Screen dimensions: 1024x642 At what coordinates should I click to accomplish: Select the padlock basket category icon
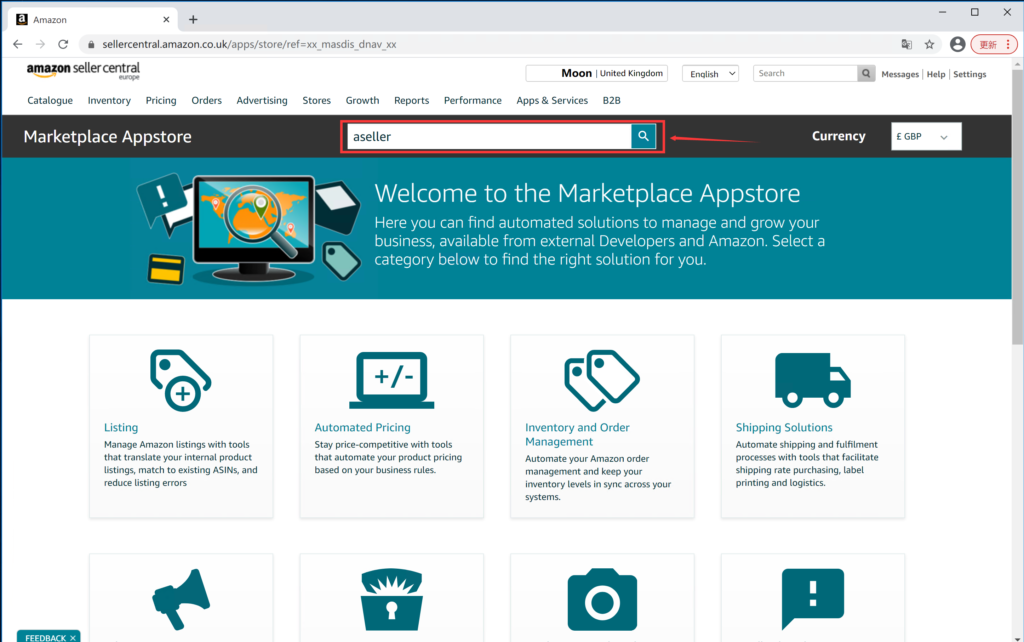(x=392, y=600)
